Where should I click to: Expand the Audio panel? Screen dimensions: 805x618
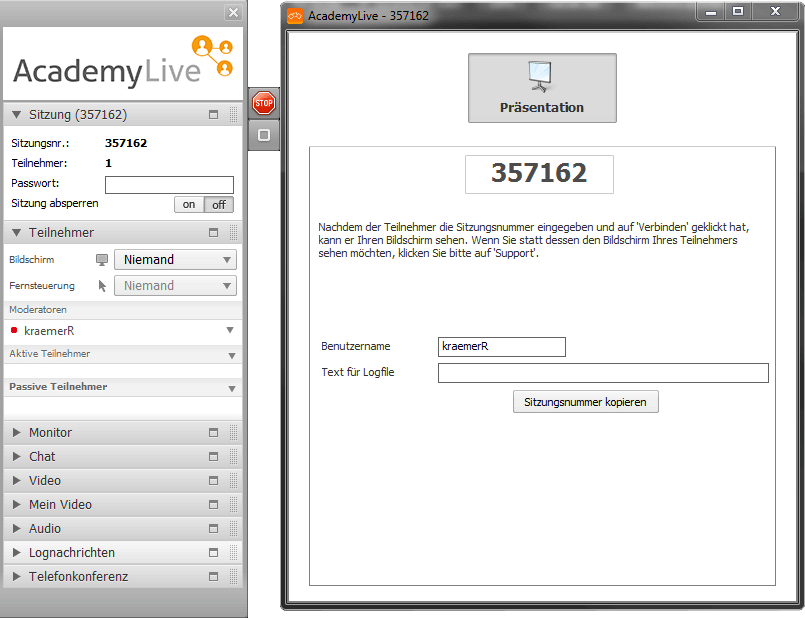pyautogui.click(x=16, y=528)
